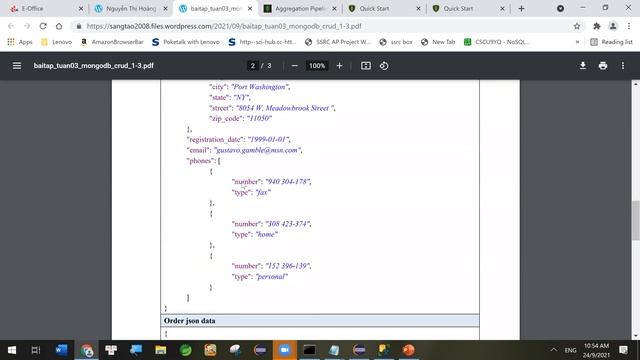Change ENG input language
This screenshot has width=640, height=360.
pos(570,350)
